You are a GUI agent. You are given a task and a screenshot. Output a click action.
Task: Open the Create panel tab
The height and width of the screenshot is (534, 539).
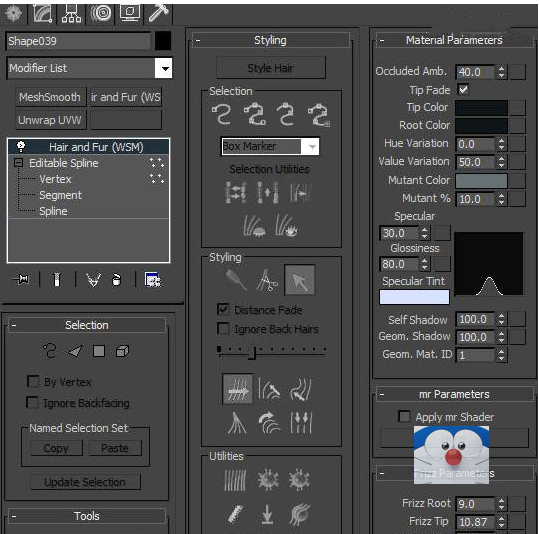(14, 13)
